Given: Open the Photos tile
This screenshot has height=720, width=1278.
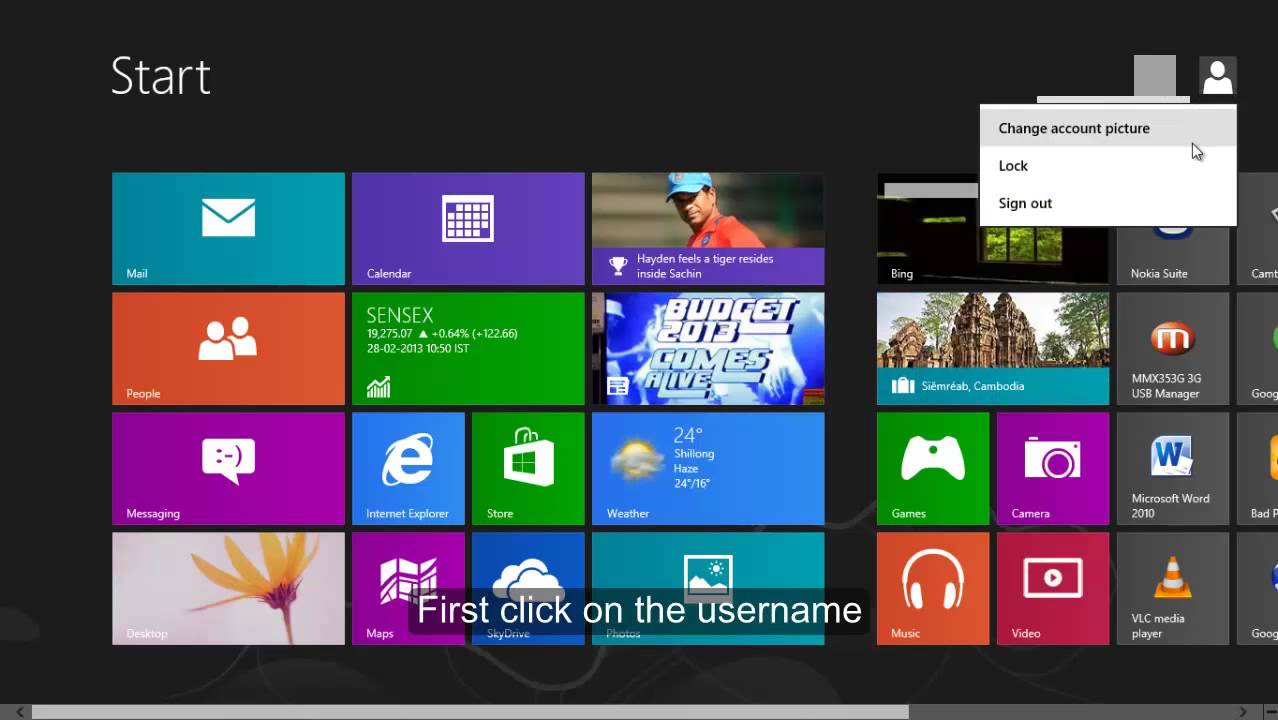Looking at the screenshot, I should click(708, 589).
